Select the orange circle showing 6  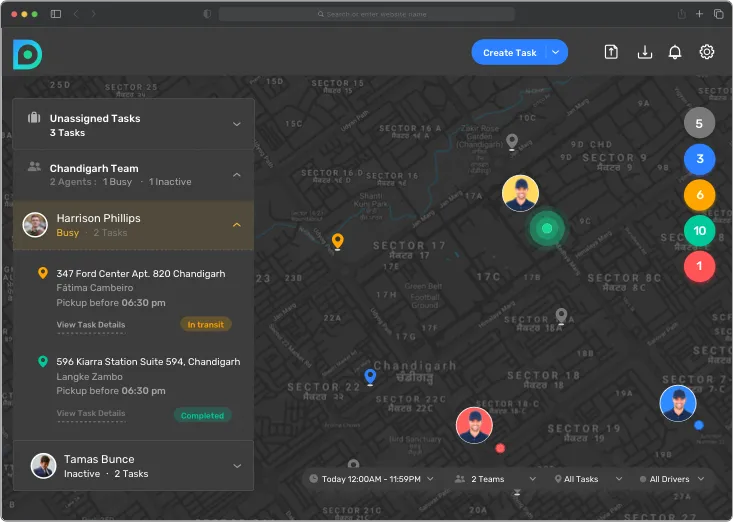tap(700, 195)
